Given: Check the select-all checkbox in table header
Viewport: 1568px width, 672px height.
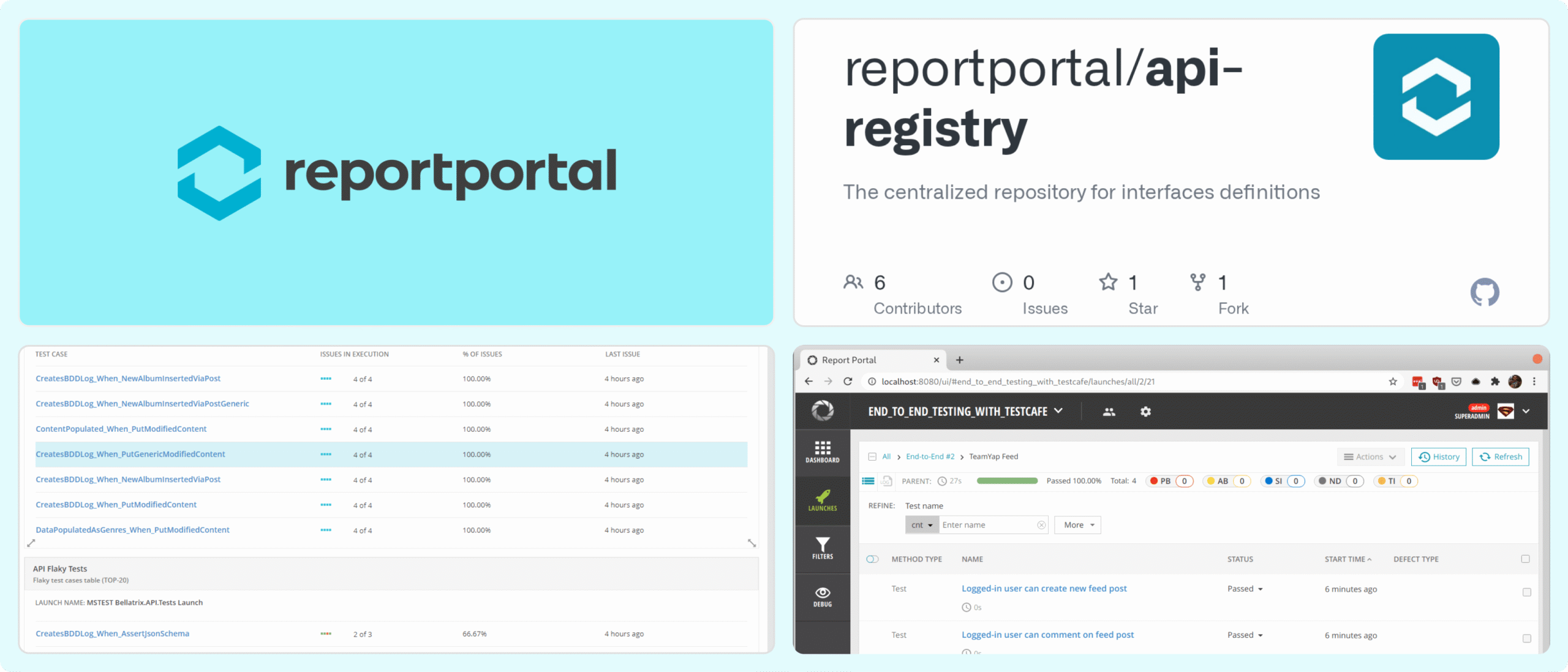Looking at the screenshot, I should point(1525,559).
